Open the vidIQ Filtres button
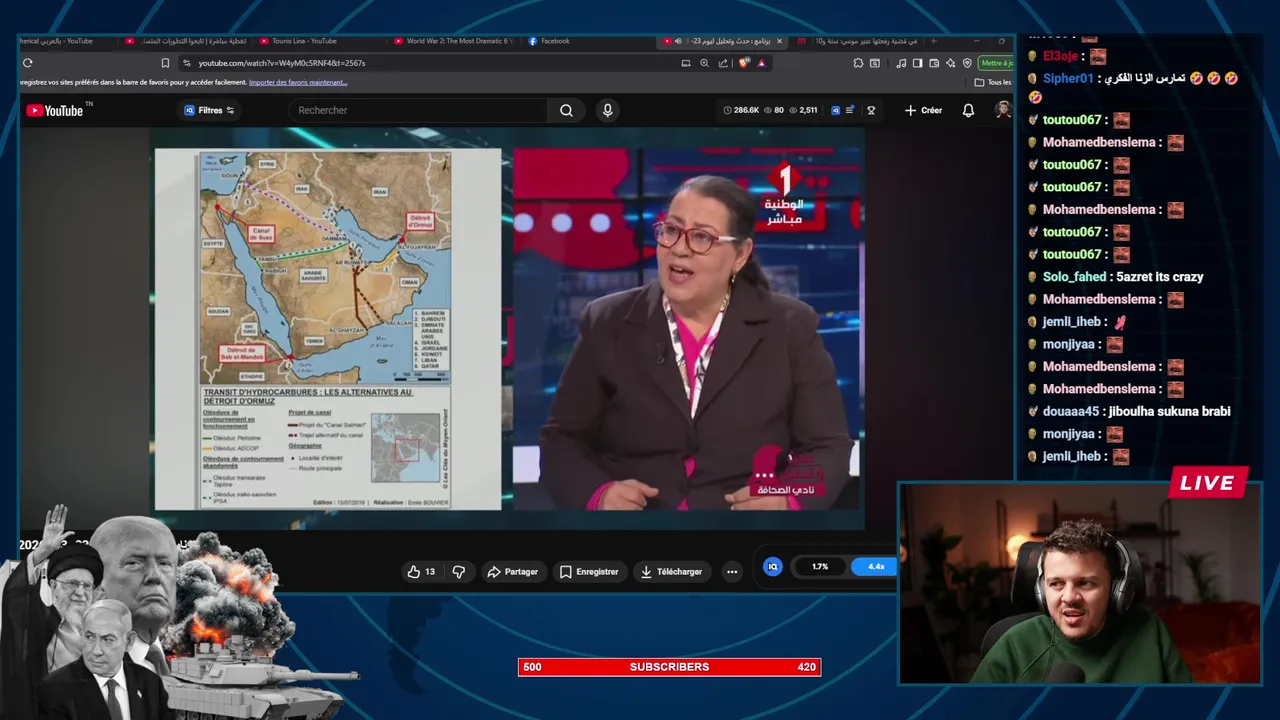Screen dimensions: 1280x720 [209, 110]
